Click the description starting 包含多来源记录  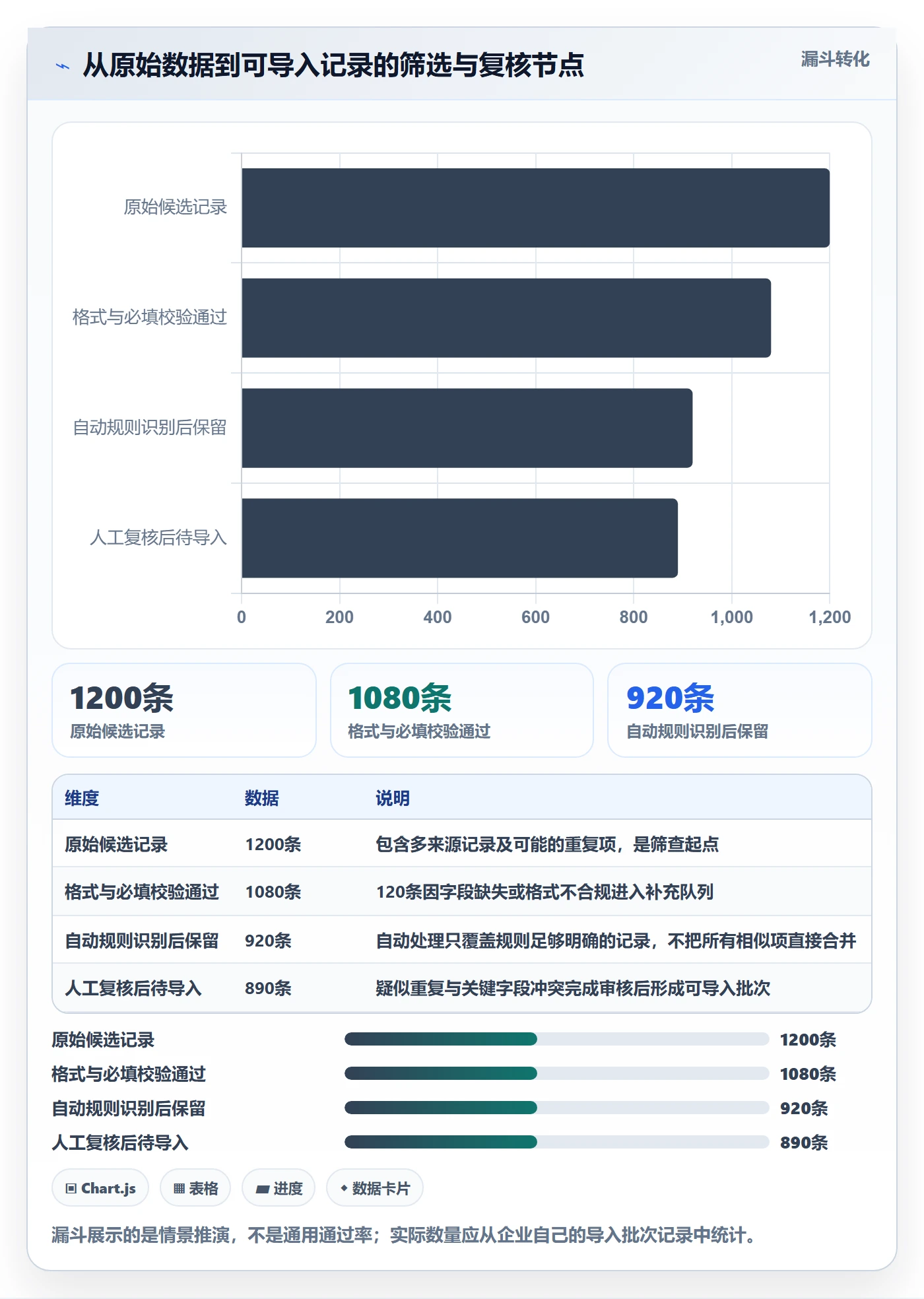pos(547,844)
